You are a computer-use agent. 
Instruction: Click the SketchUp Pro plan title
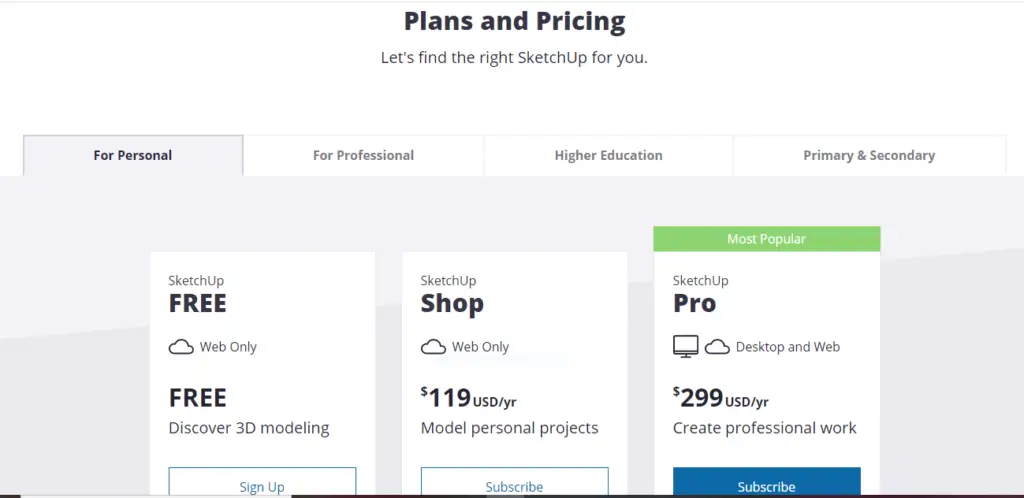(x=701, y=294)
